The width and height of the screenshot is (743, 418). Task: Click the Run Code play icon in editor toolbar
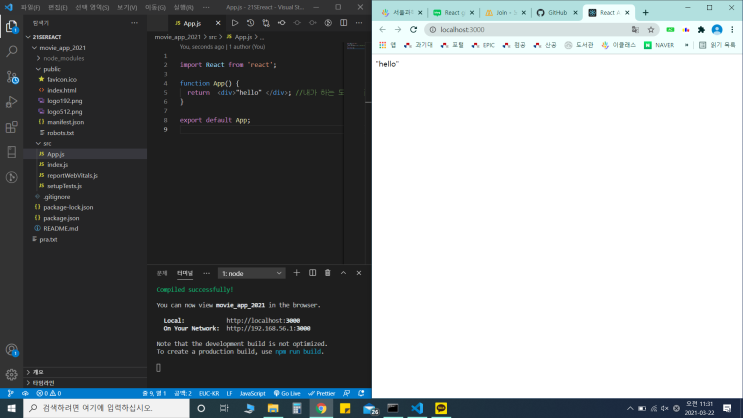pyautogui.click(x=235, y=23)
